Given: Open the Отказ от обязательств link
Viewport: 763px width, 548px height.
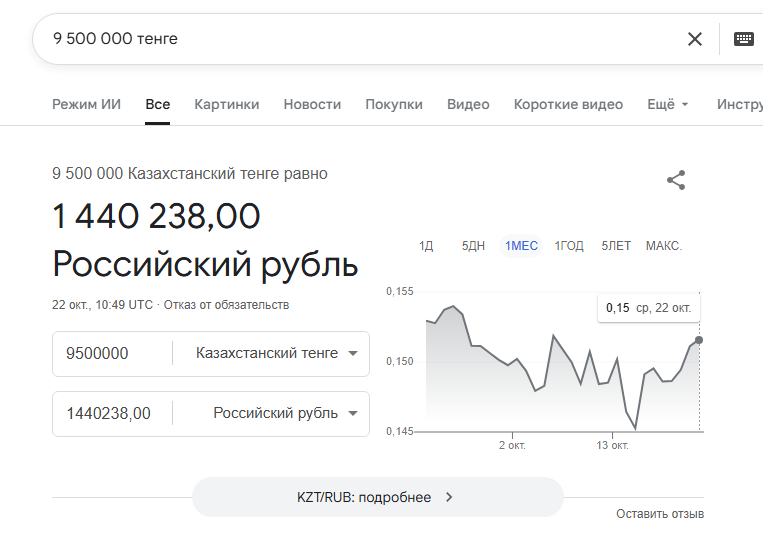Looking at the screenshot, I should click(226, 305).
